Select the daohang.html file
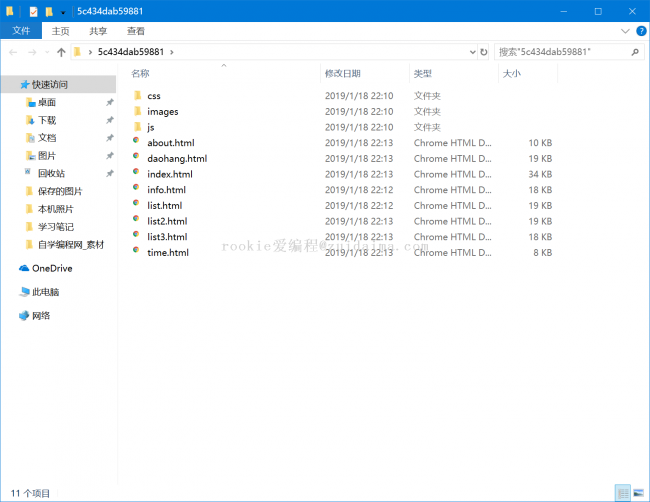650x502 pixels. pyautogui.click(x=176, y=158)
